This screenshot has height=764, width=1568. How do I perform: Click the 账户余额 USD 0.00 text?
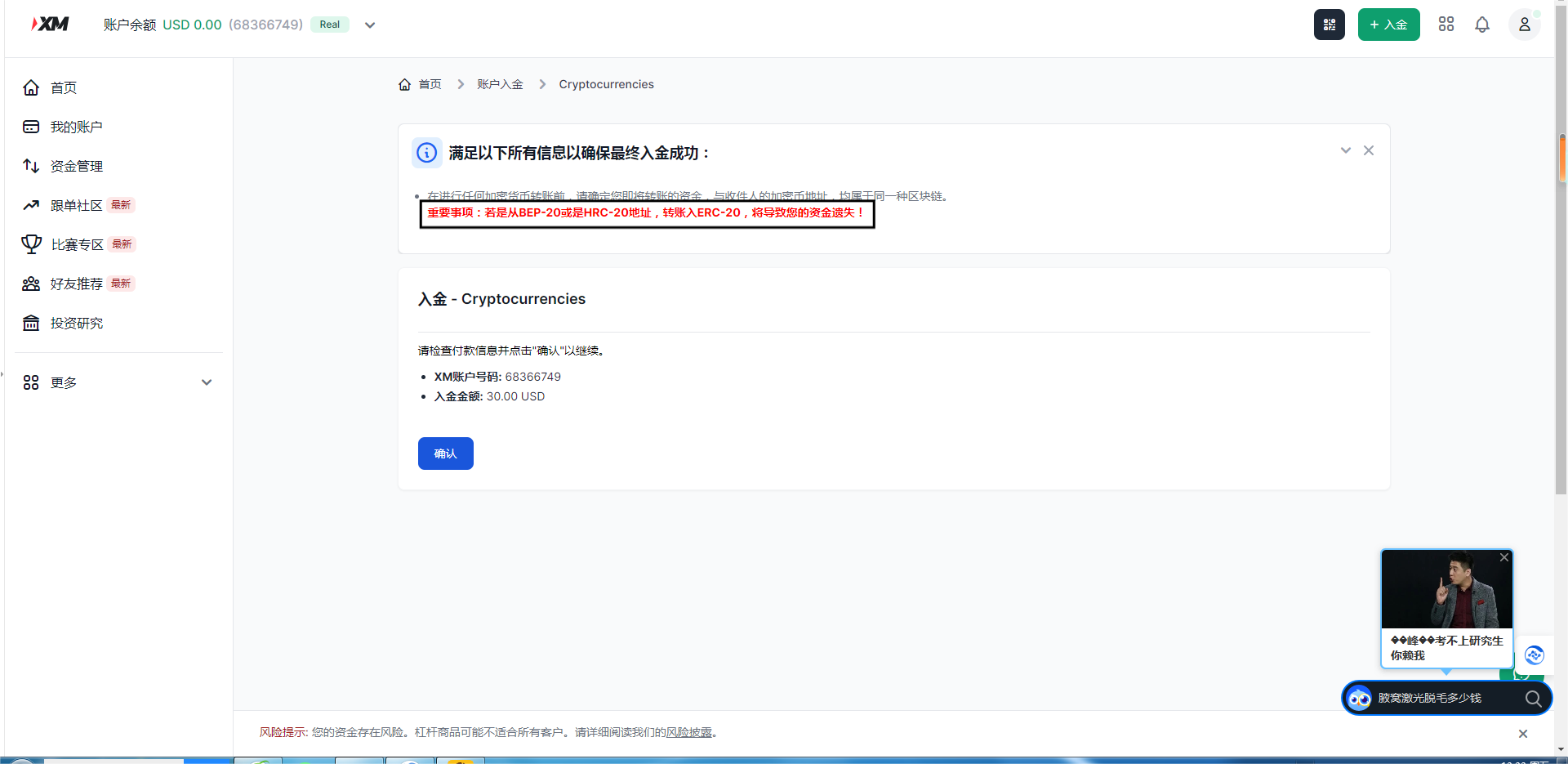click(x=163, y=25)
